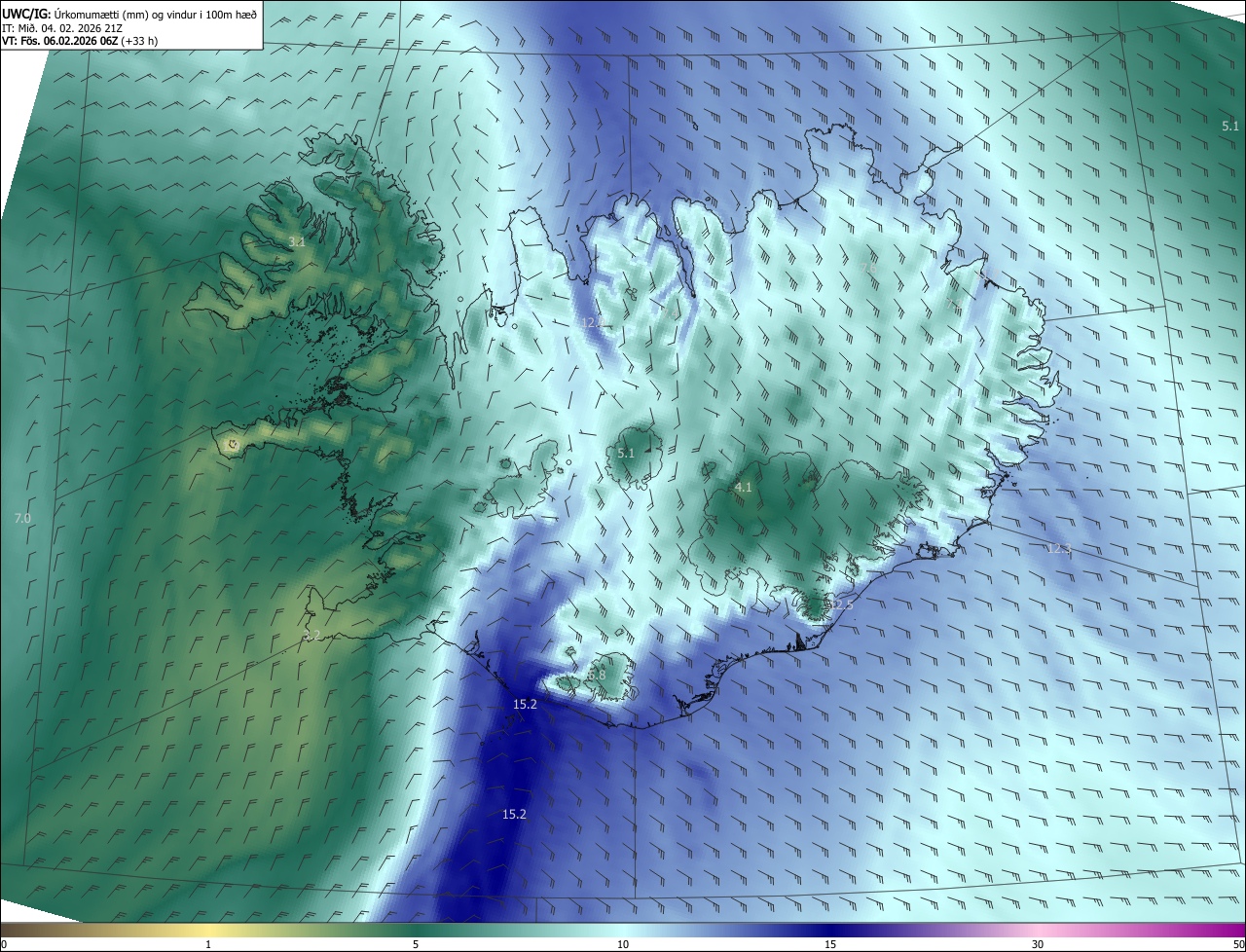Click the 5.8 value on Mýrdalsjökull glacier
Viewport: 1246px width, 952px height.
[x=597, y=675]
